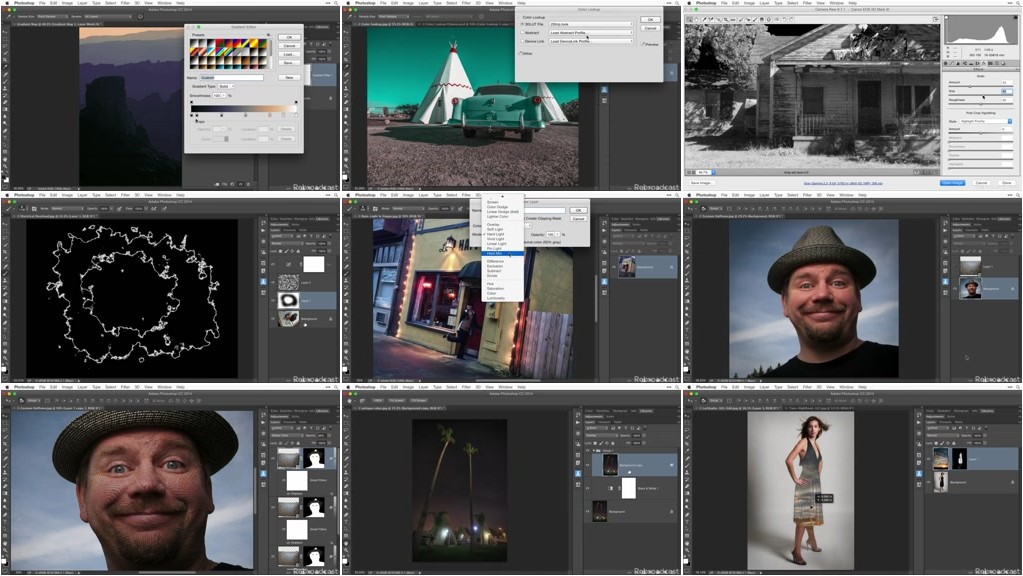This screenshot has height=576, width=1023.
Task: Click Background layer lock icon in outline window
Action: click(x=330, y=319)
